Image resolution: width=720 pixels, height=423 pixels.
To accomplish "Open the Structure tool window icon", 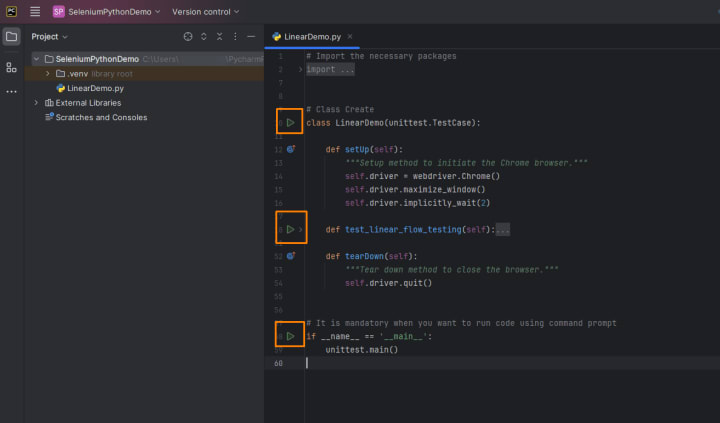I will click(x=11, y=68).
